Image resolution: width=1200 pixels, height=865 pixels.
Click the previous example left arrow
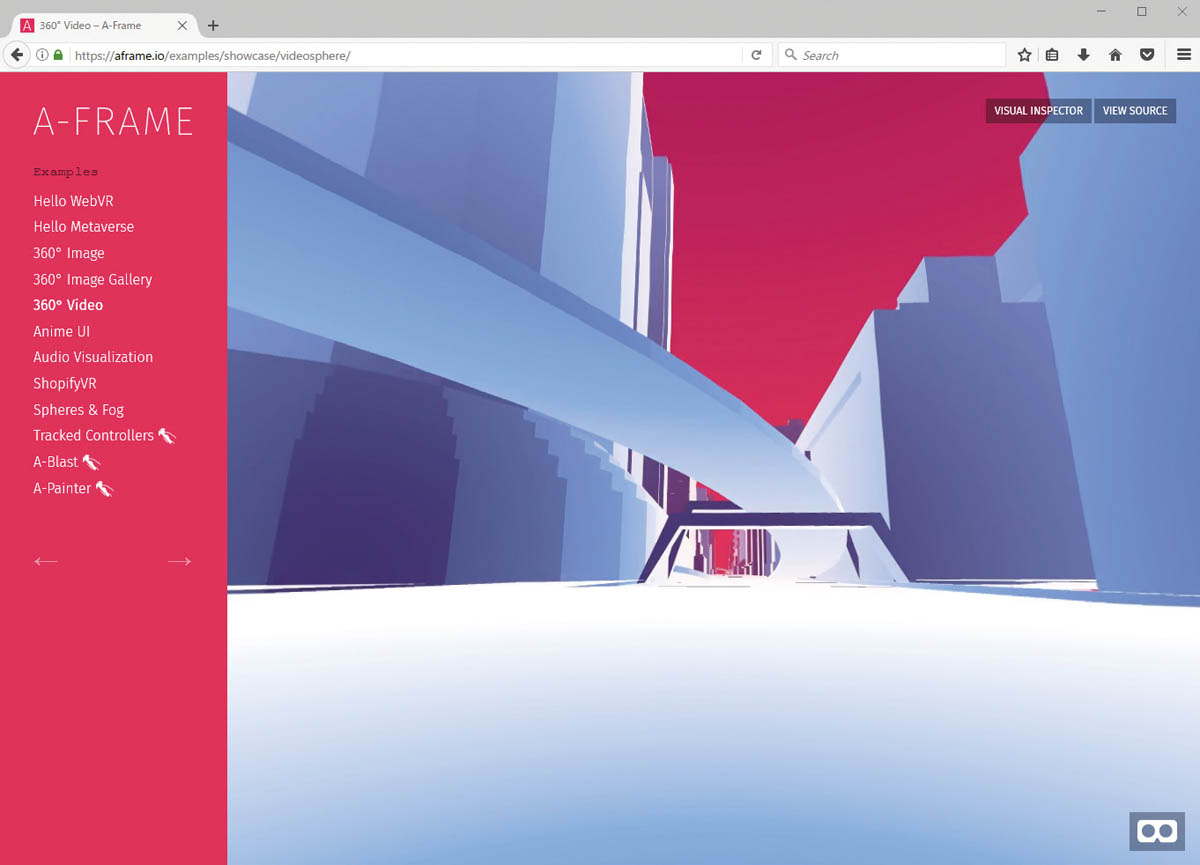pyautogui.click(x=46, y=561)
